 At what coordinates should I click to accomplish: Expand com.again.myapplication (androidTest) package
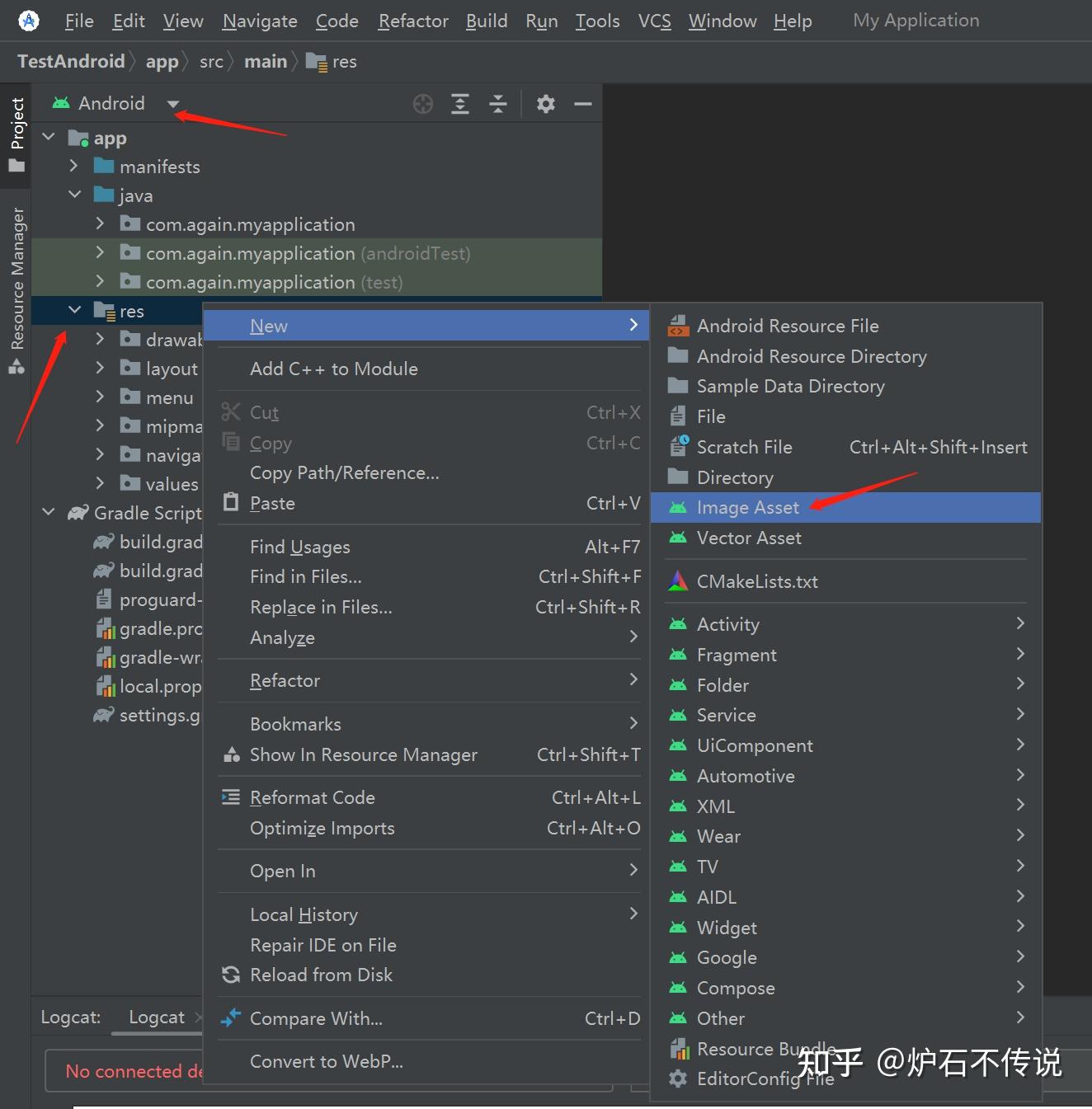(x=100, y=252)
